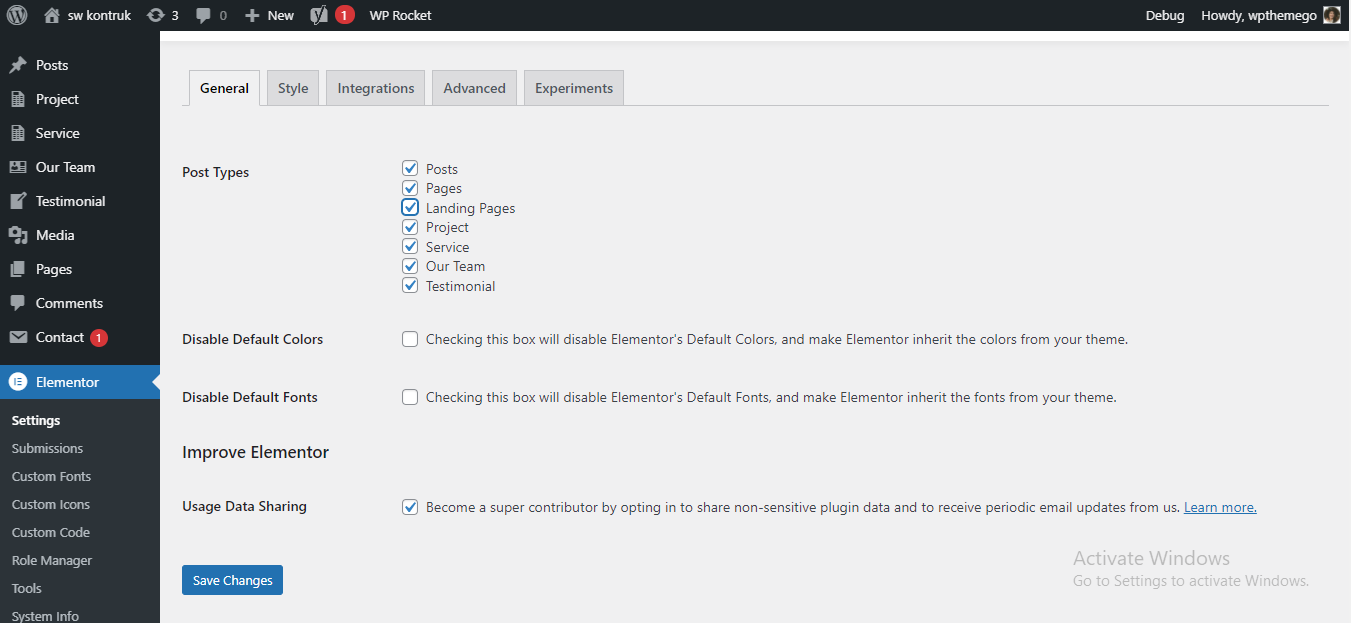The height and width of the screenshot is (623, 1351).
Task: Click the home icon for sw kontruk
Action: [x=52, y=15]
